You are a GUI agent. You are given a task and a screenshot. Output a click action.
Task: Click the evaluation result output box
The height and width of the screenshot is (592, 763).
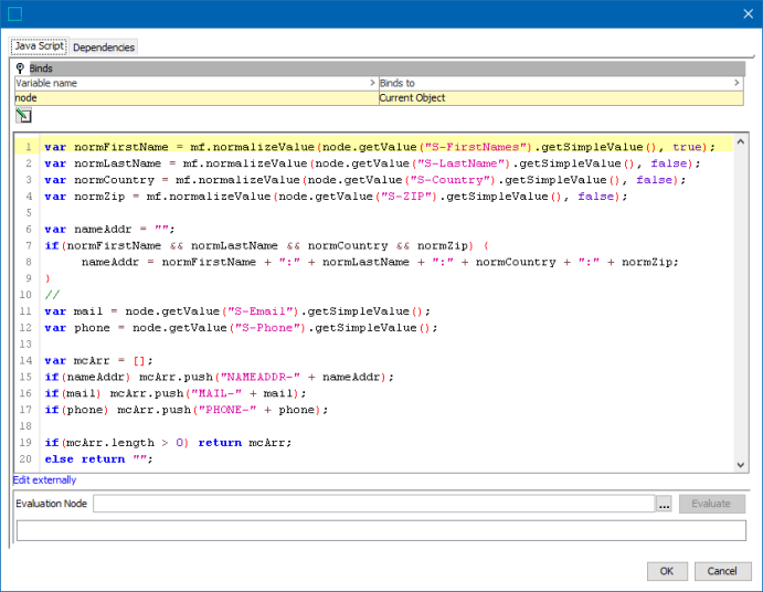381,530
